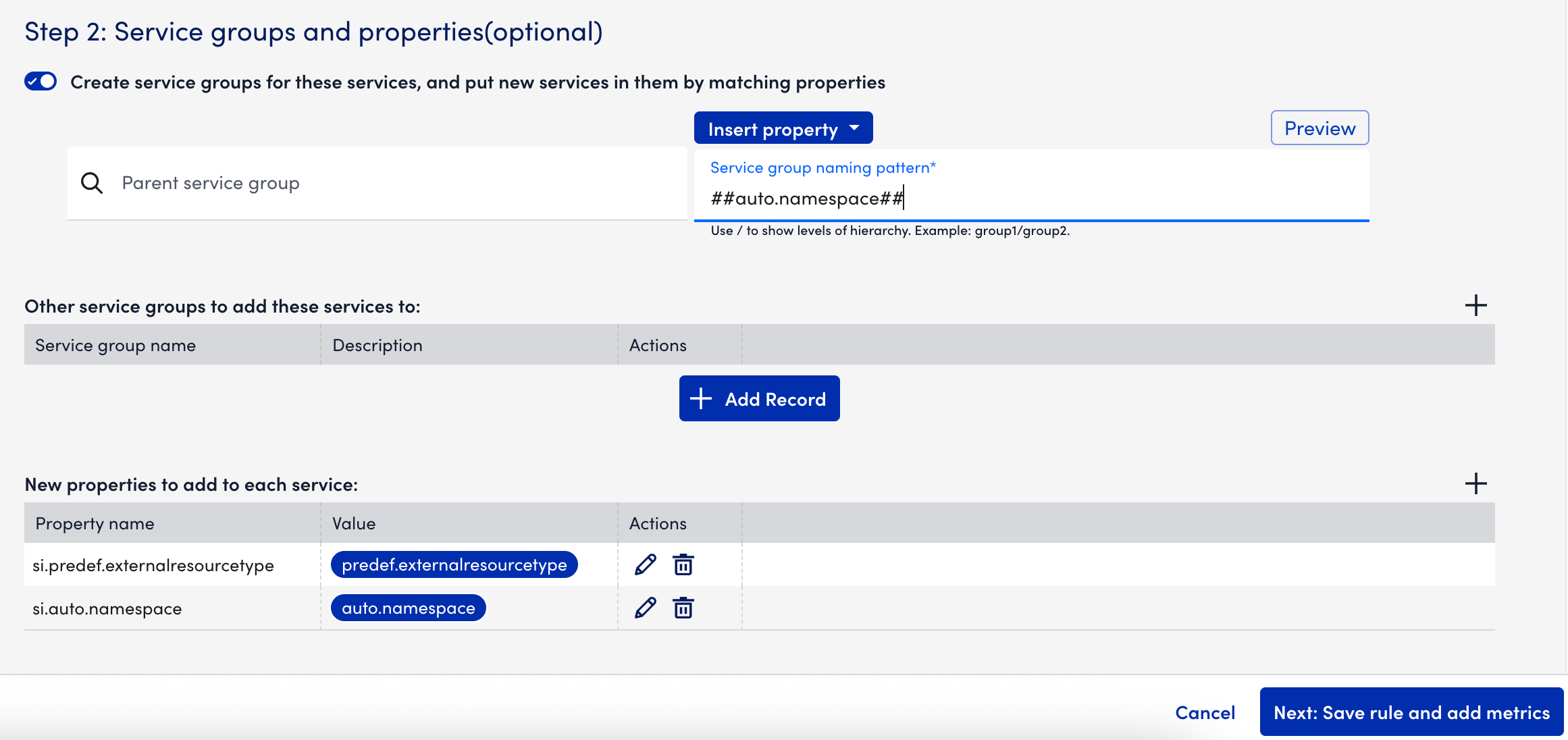Click the Parent service group search field
This screenshot has width=1568, height=740.
pos(377,183)
